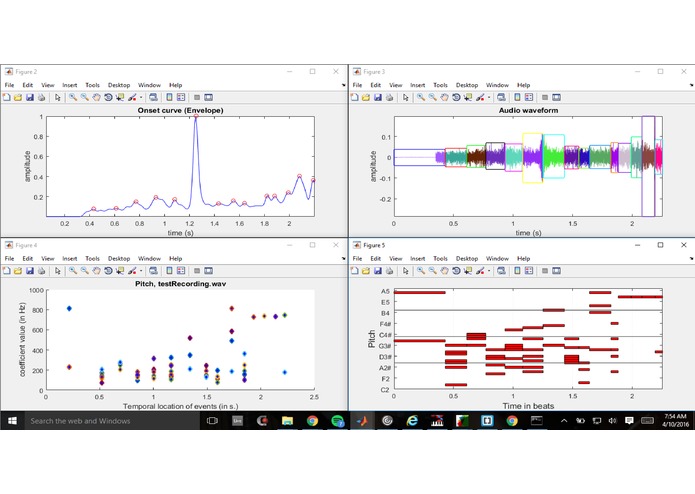The height and width of the screenshot is (494, 695).
Task: Click 'Search the web and Windows' field
Action: click(113, 420)
